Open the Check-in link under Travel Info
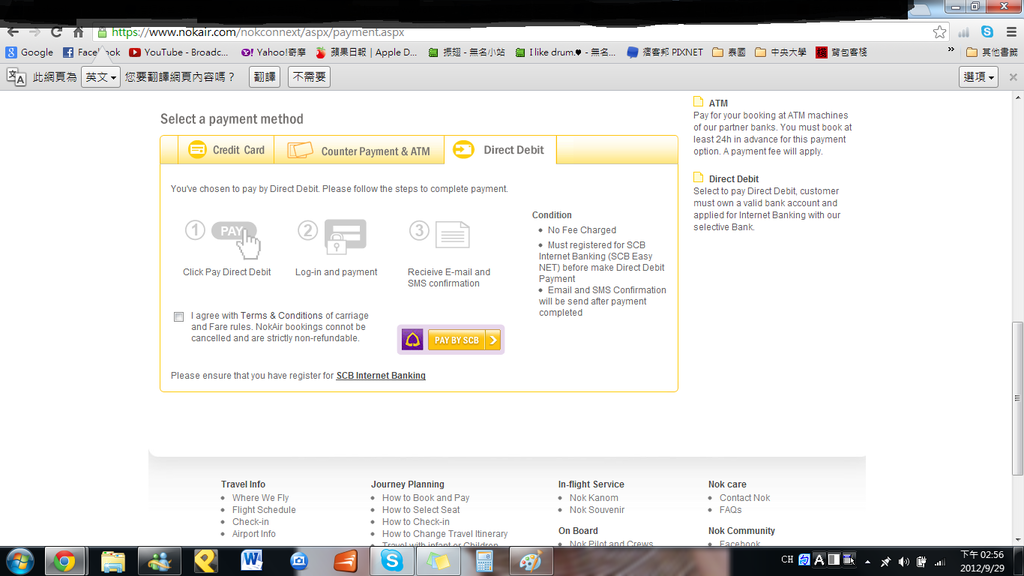Image resolution: width=1024 pixels, height=576 pixels. pos(250,522)
